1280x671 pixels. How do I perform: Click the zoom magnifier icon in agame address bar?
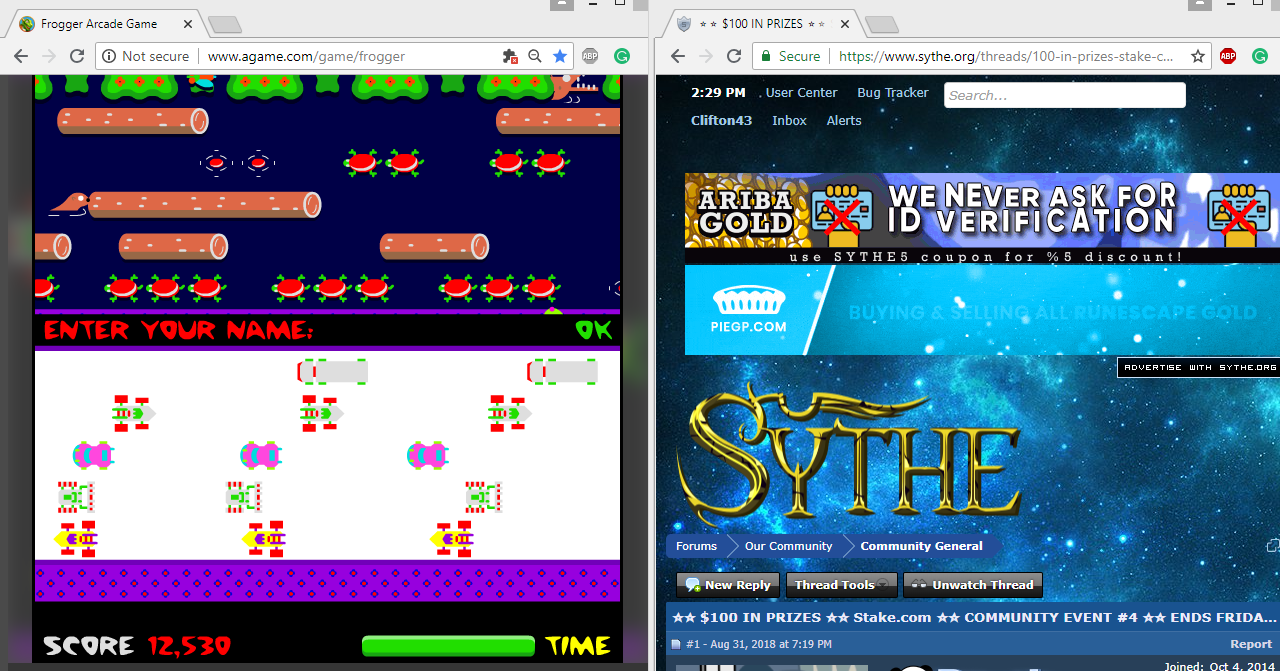pyautogui.click(x=535, y=57)
